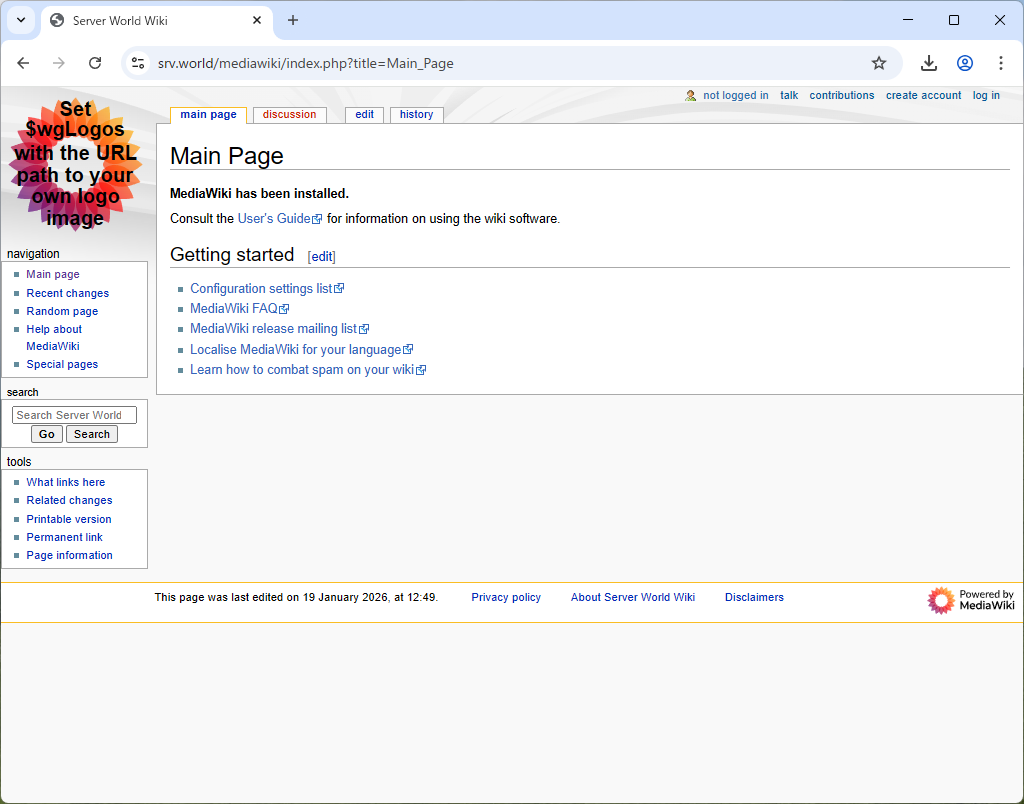
Task: Open Printable version link
Action: click(x=69, y=519)
